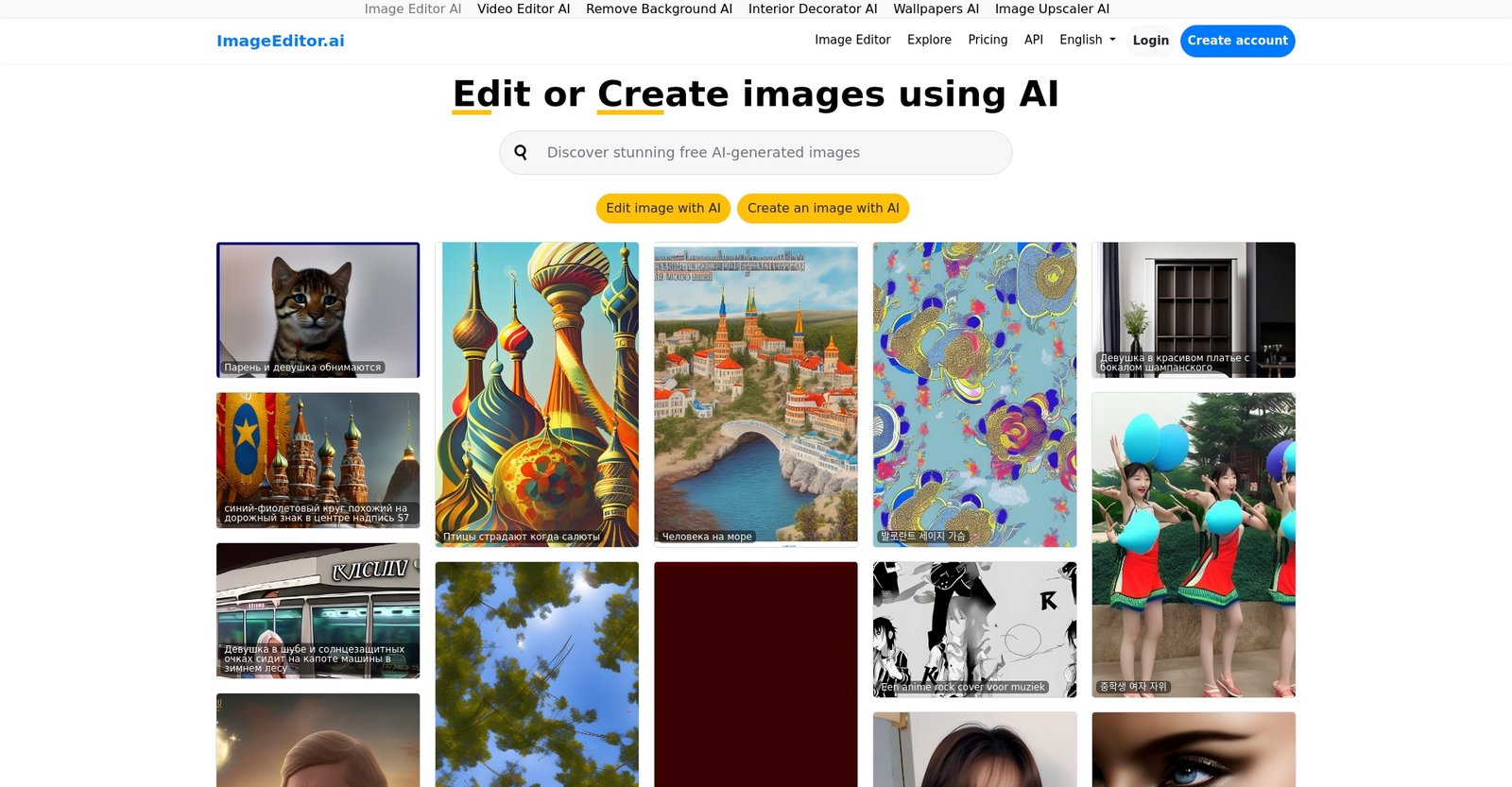Open the dark-haired woman portrait thumbnail
This screenshot has width=1512, height=787.
pos(974,749)
